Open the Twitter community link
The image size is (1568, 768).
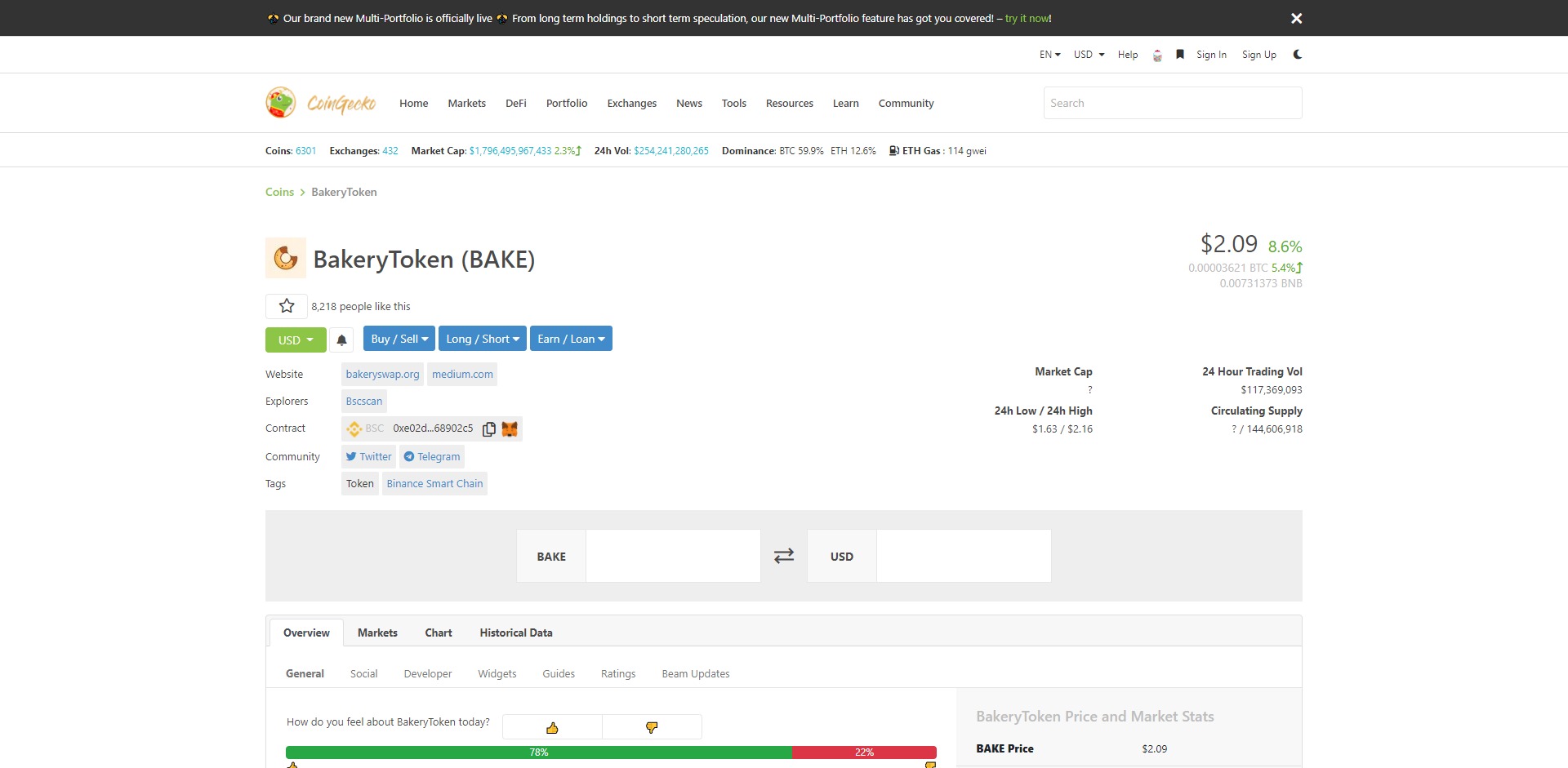coord(368,456)
